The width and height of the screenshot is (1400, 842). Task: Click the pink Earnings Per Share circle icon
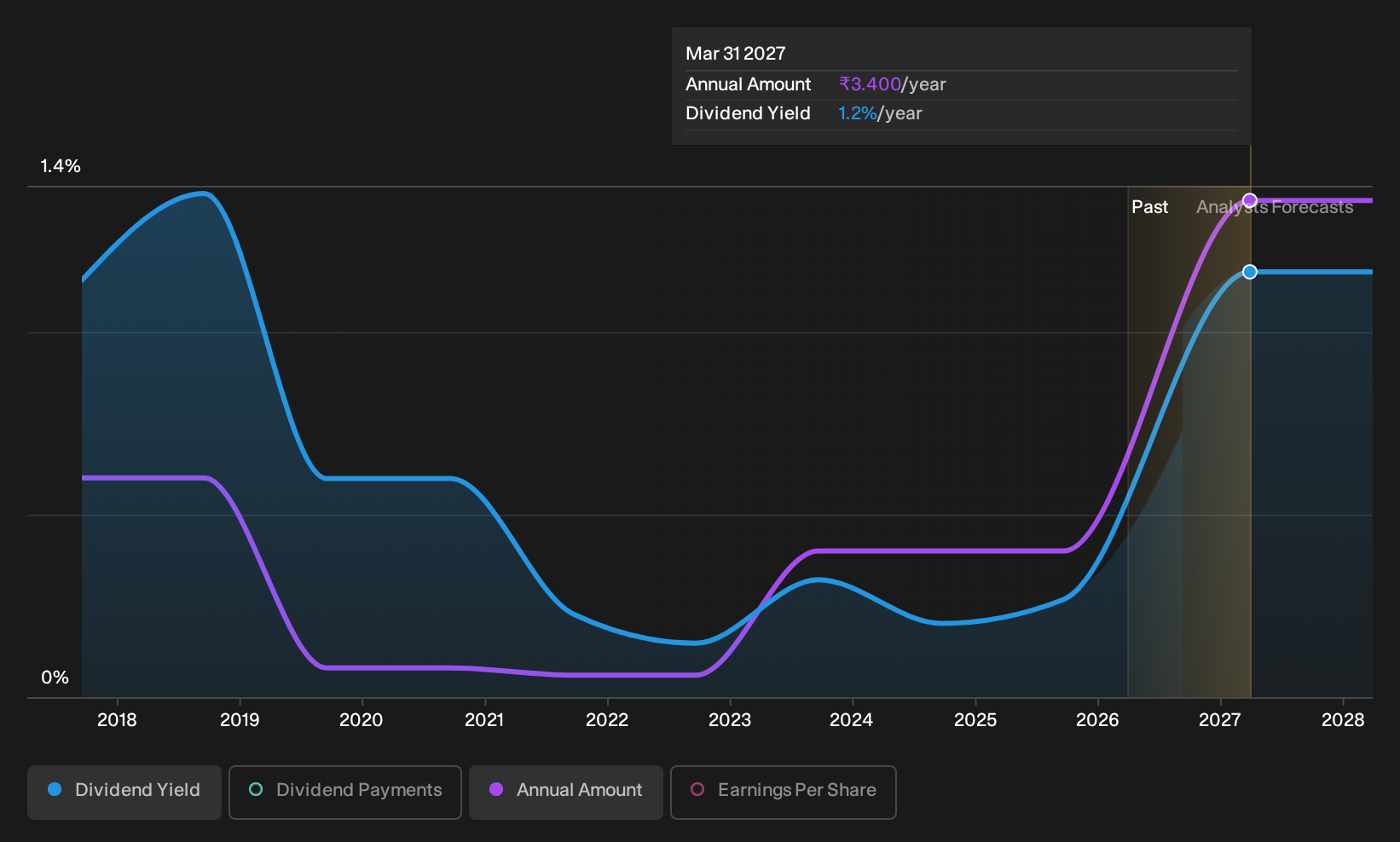coord(697,789)
